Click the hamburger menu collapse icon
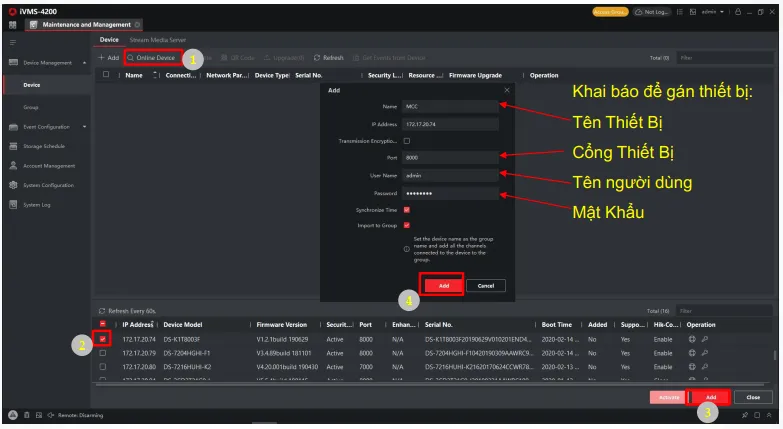The height and width of the screenshot is (429, 783). pos(13,42)
